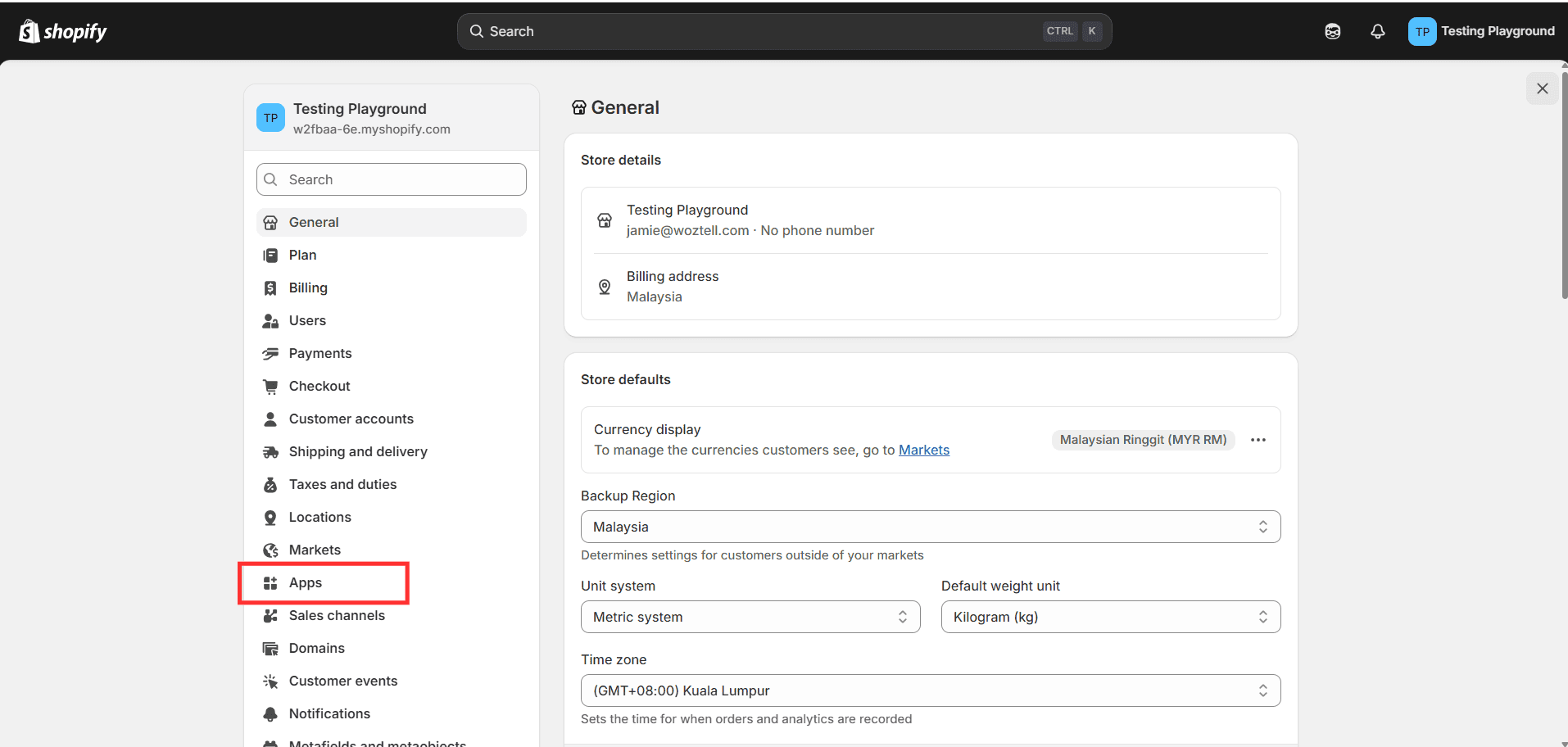Open the notifications bell icon

click(x=1377, y=31)
